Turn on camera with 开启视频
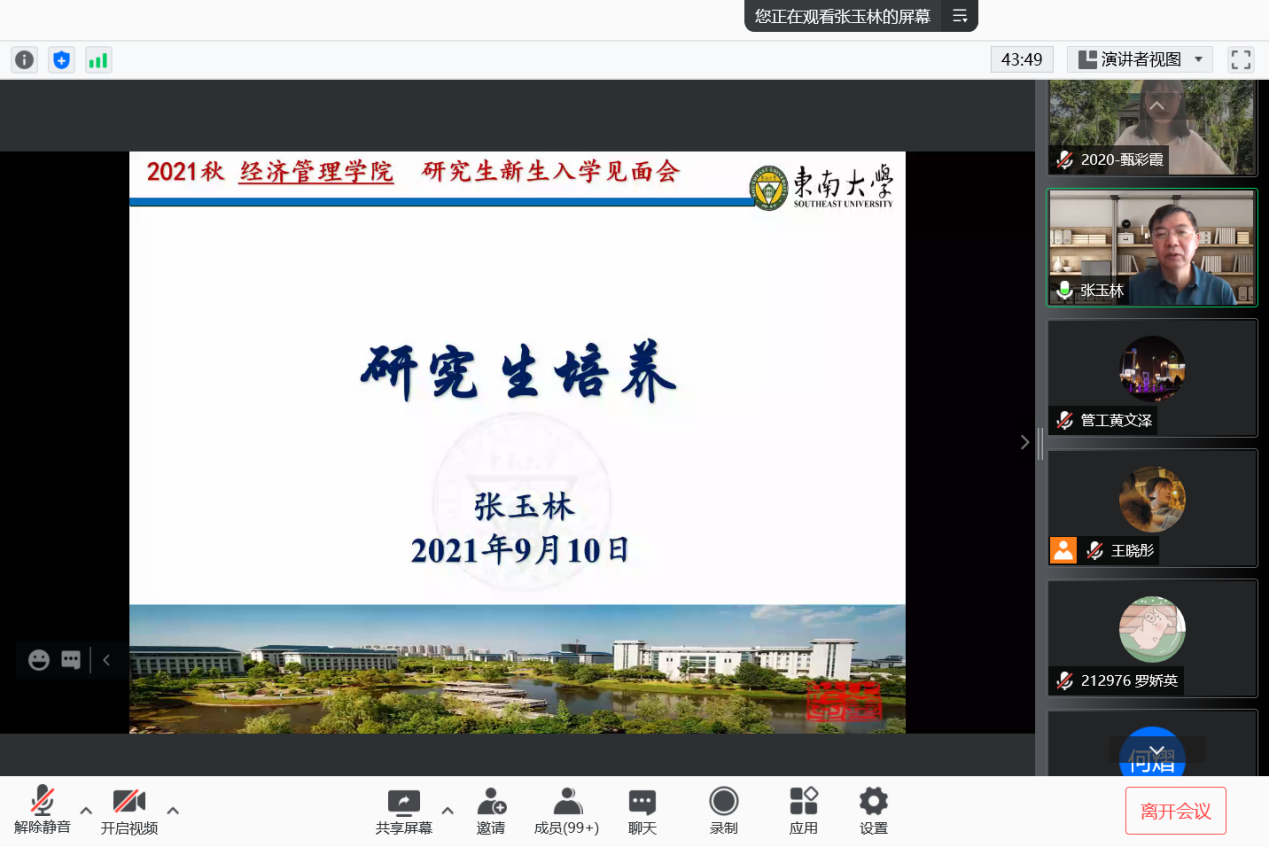Screen dimensions: 1269x847 pos(129,811)
